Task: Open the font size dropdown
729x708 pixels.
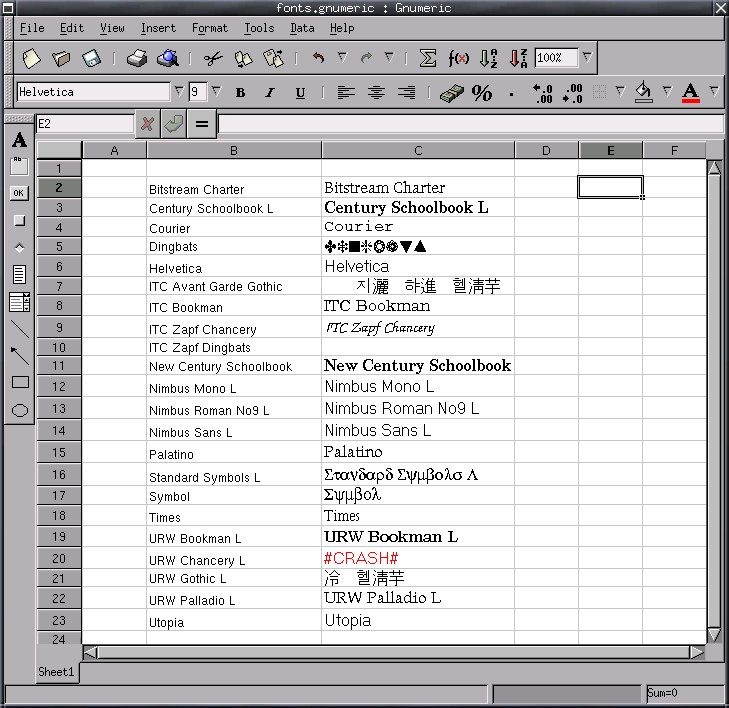Action: pos(216,91)
